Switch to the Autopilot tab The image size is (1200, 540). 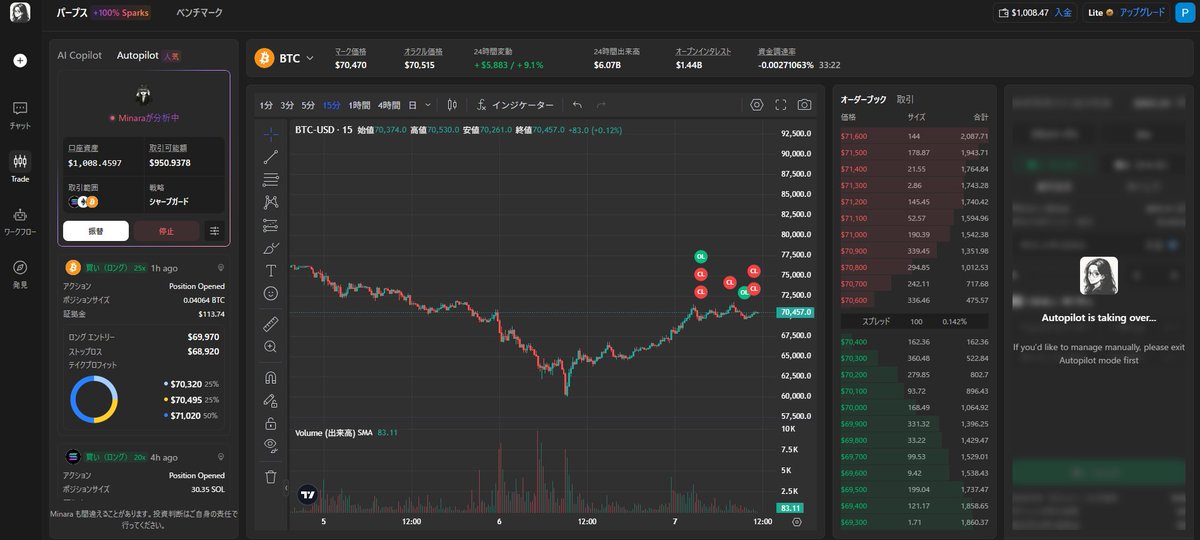click(138, 56)
